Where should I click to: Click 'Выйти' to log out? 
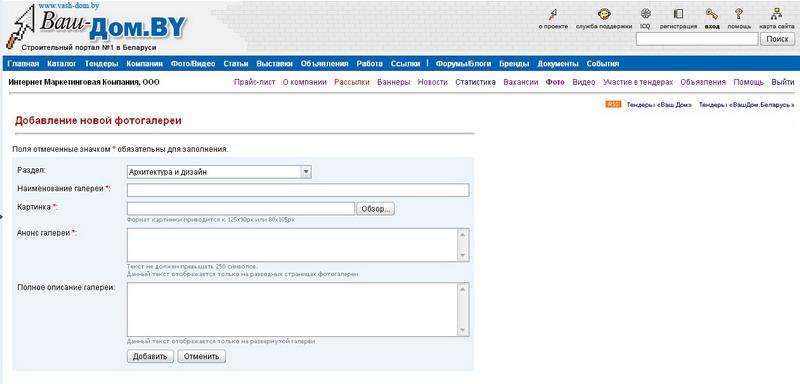pos(783,82)
